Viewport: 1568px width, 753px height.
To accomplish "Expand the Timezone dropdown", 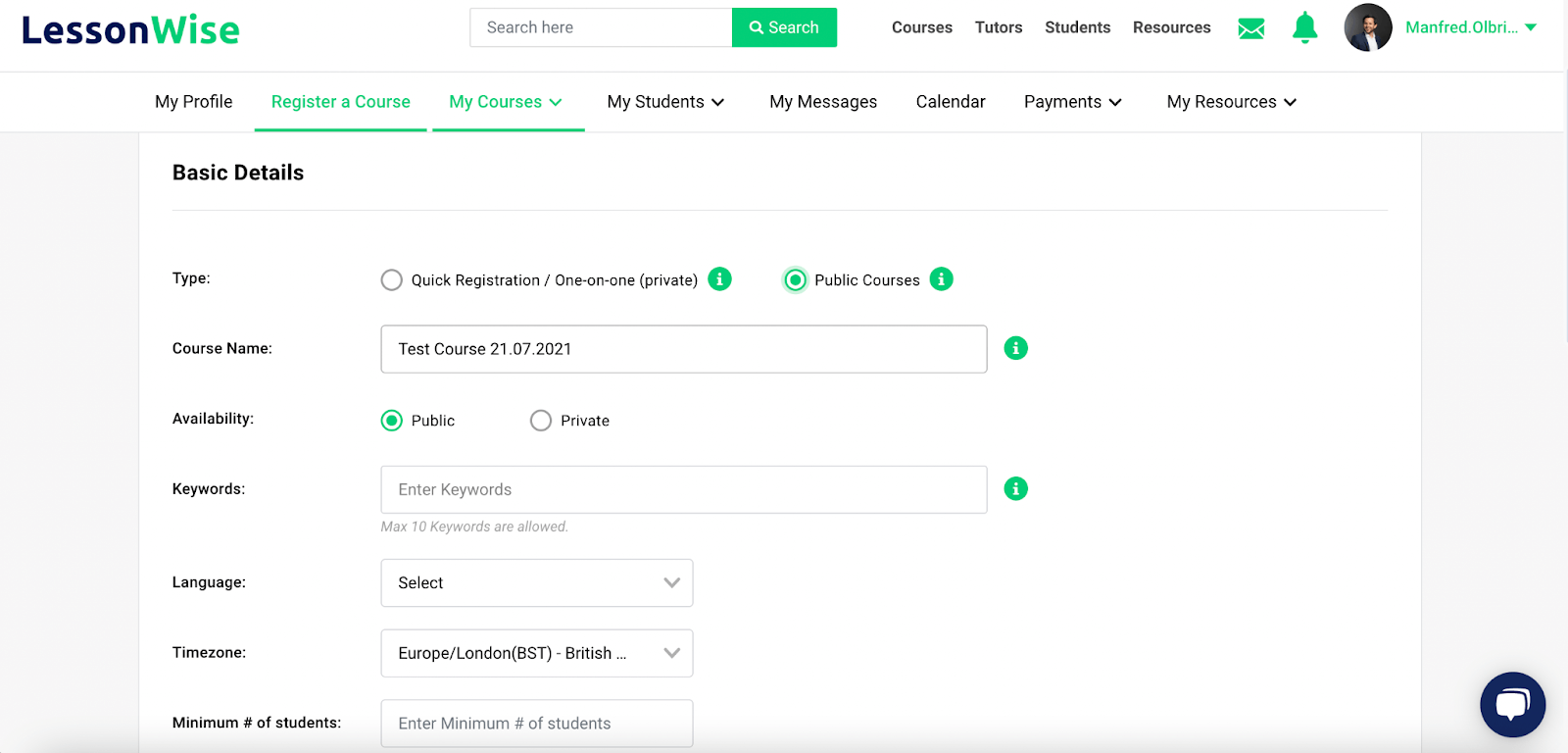I will [x=536, y=653].
